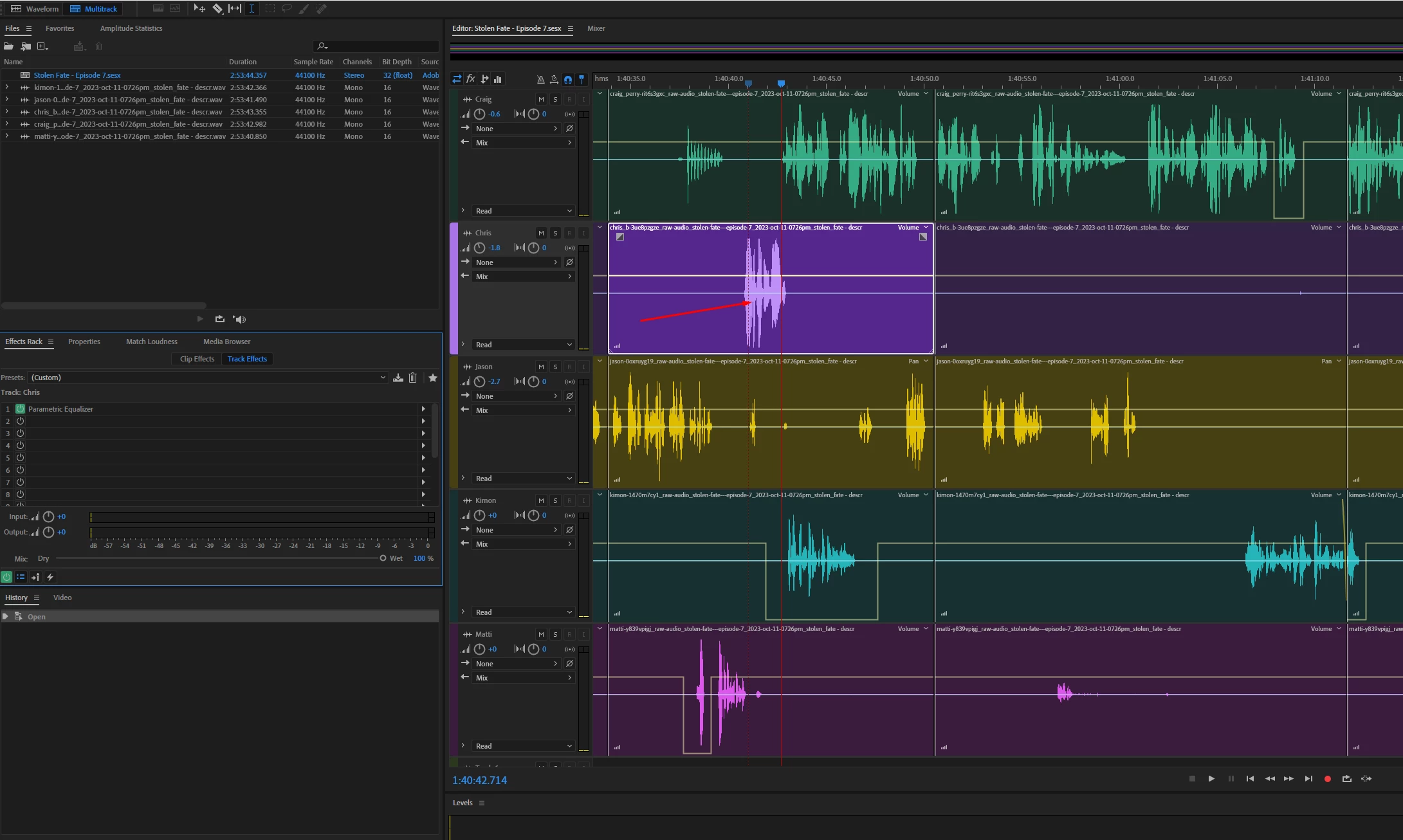Delete the effects preset with the trash icon
The image size is (1403, 840).
(413, 378)
